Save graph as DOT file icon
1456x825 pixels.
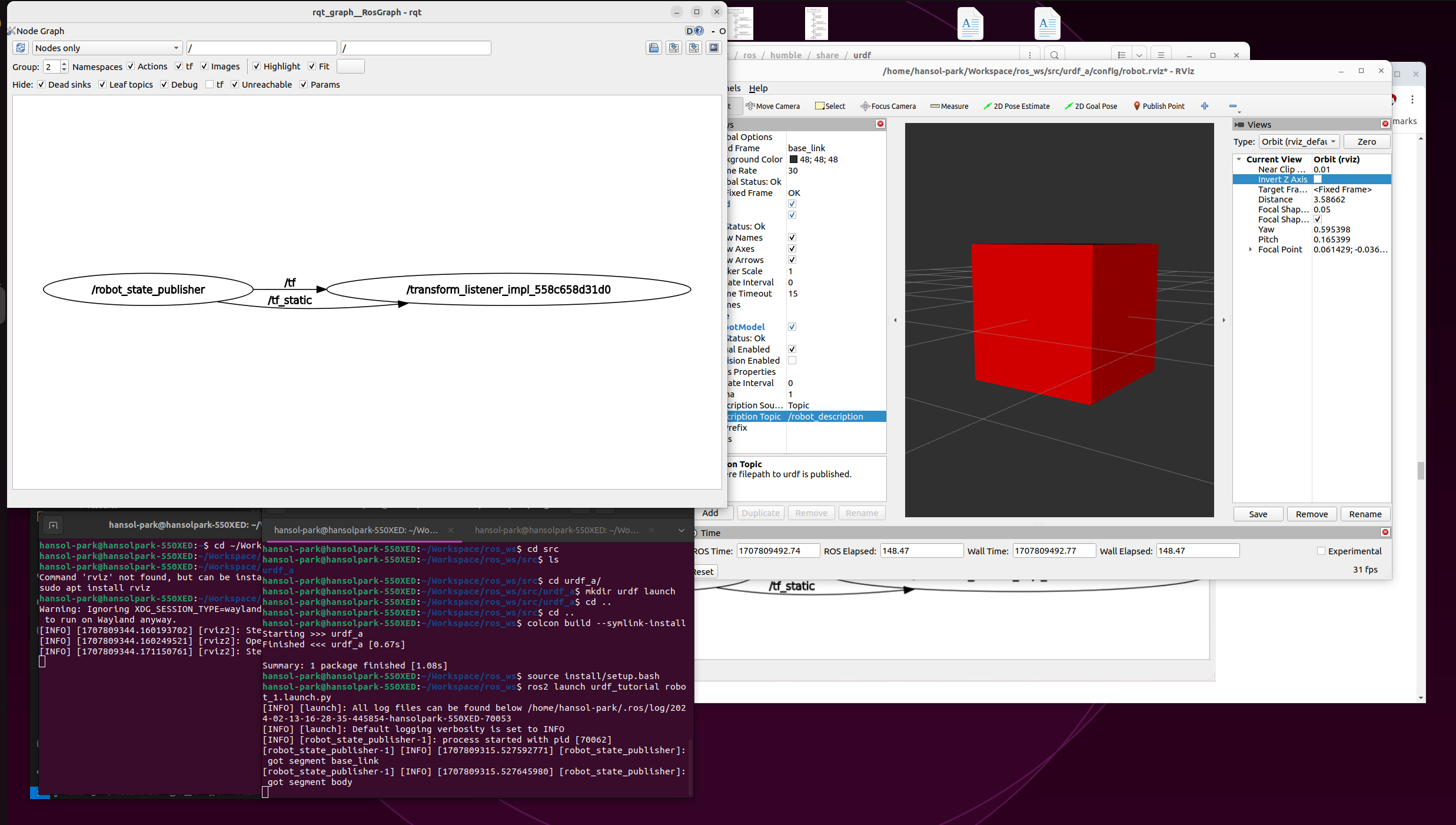click(x=673, y=48)
